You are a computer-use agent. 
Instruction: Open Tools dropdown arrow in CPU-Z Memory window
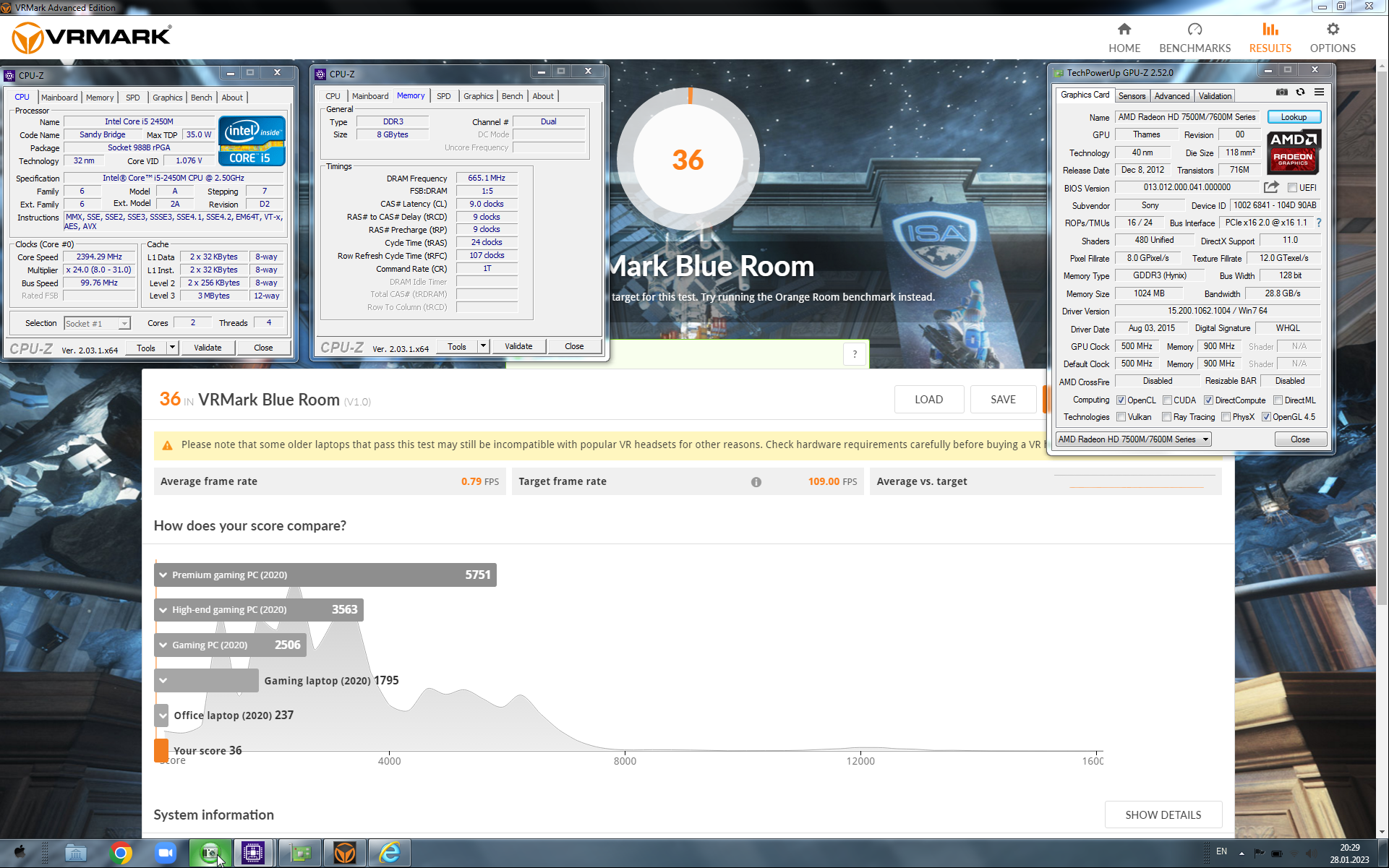[x=483, y=346]
